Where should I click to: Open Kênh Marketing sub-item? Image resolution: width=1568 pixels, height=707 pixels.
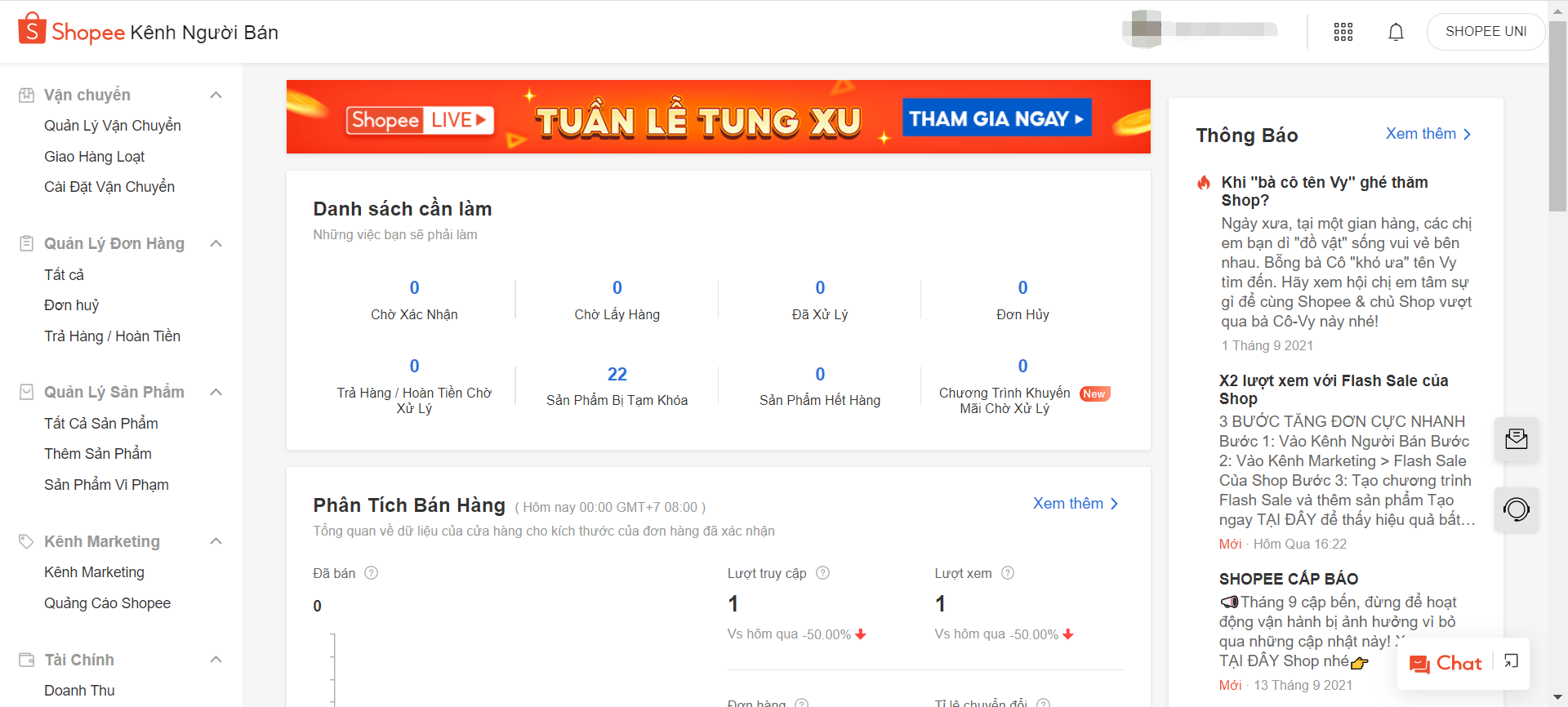click(x=95, y=572)
